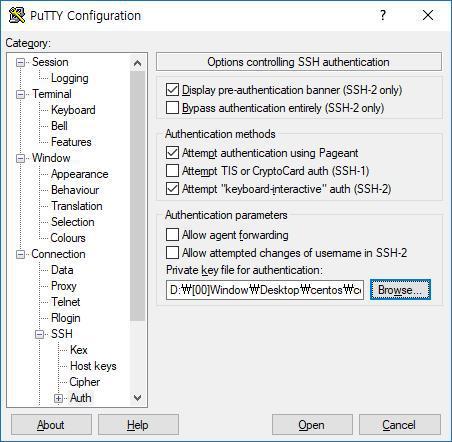452x442 pixels.
Task: Click the PuTTY icon in title bar
Action: pos(17,15)
